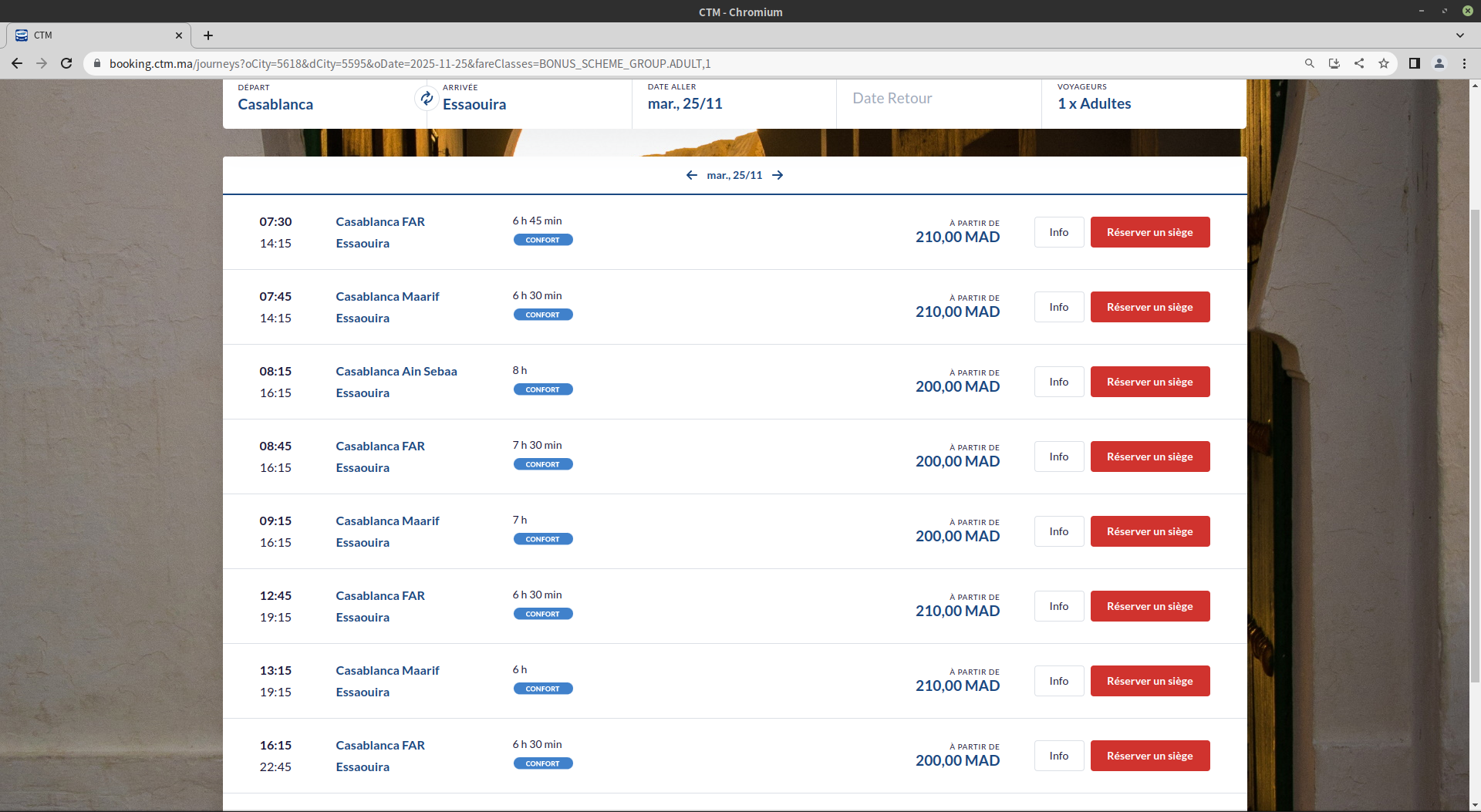The image size is (1481, 812).
Task: Swap departure and arrival cities icon
Action: (427, 99)
